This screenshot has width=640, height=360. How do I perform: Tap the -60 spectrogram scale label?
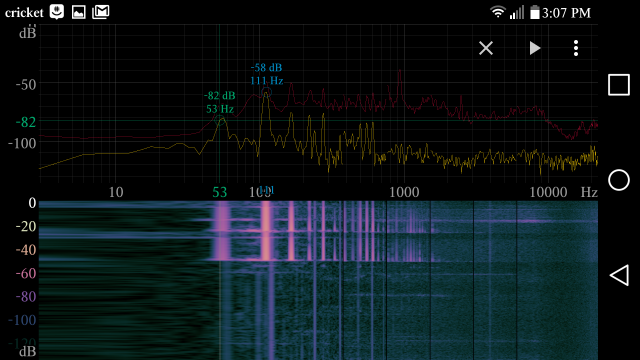click(x=26, y=273)
